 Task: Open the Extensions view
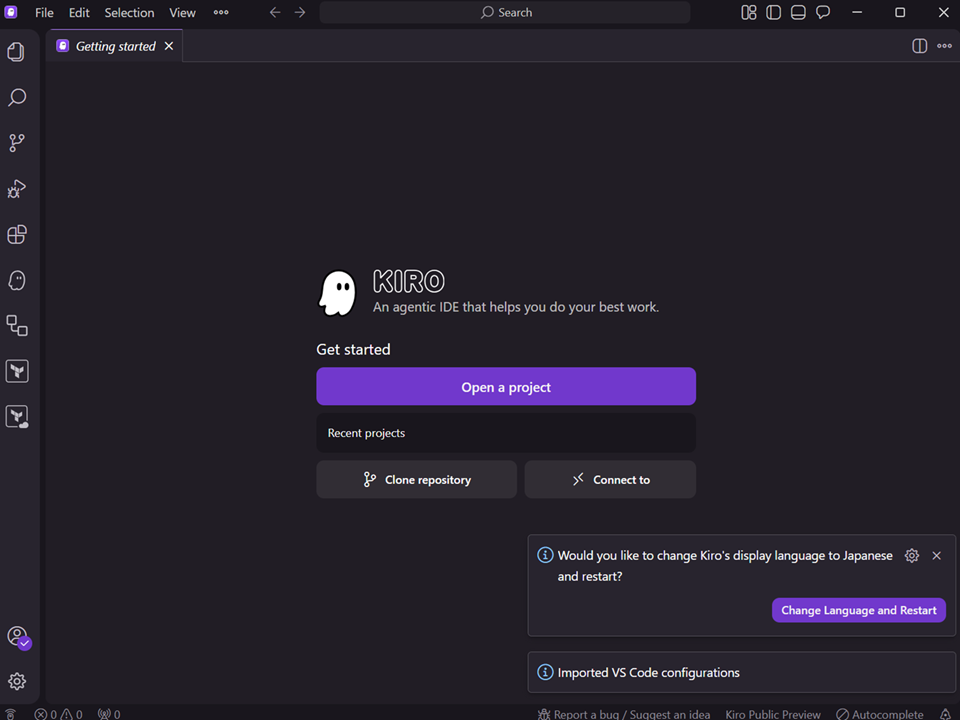coord(17,234)
